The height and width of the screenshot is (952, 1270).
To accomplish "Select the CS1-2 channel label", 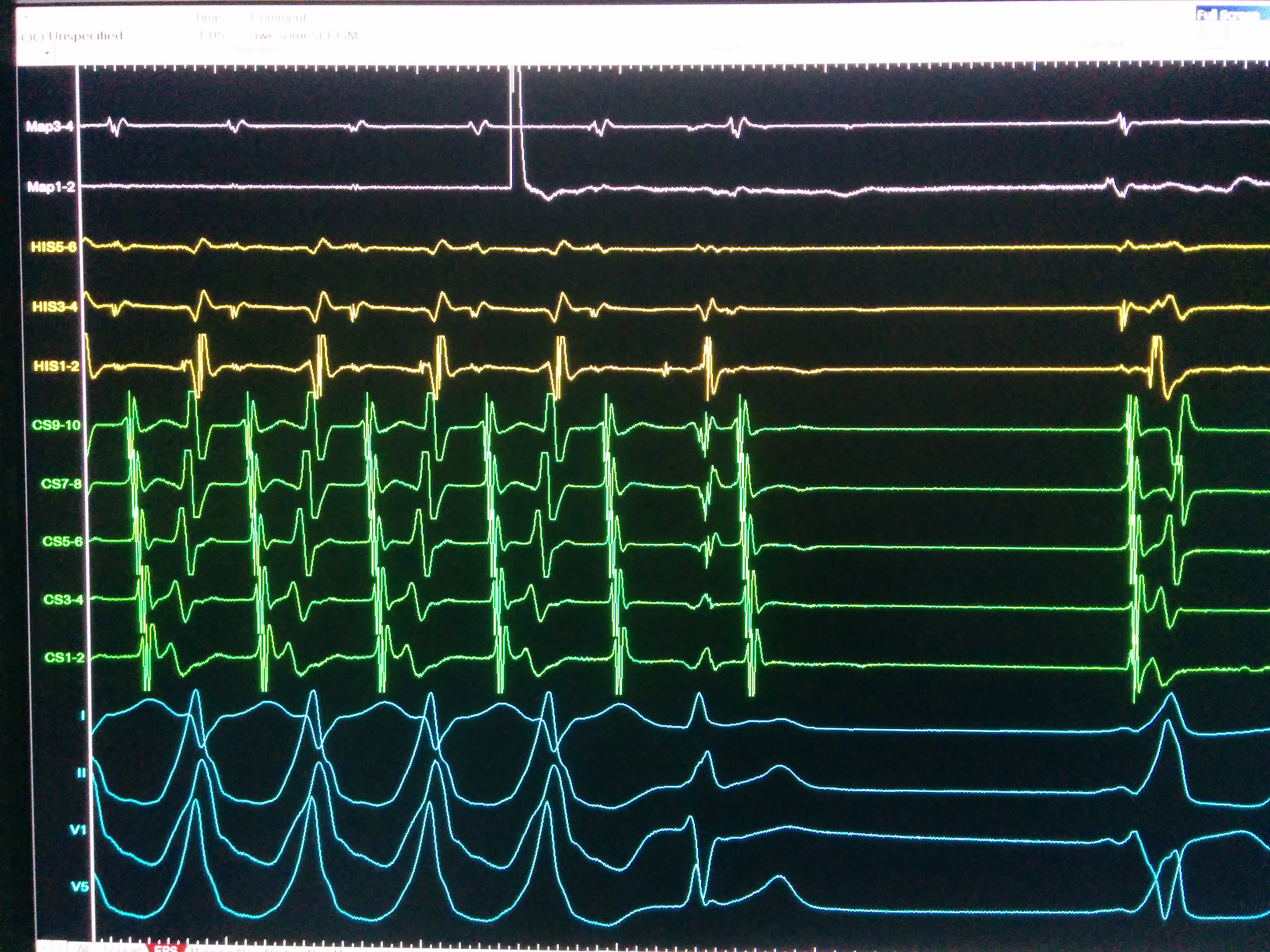I will [64, 658].
